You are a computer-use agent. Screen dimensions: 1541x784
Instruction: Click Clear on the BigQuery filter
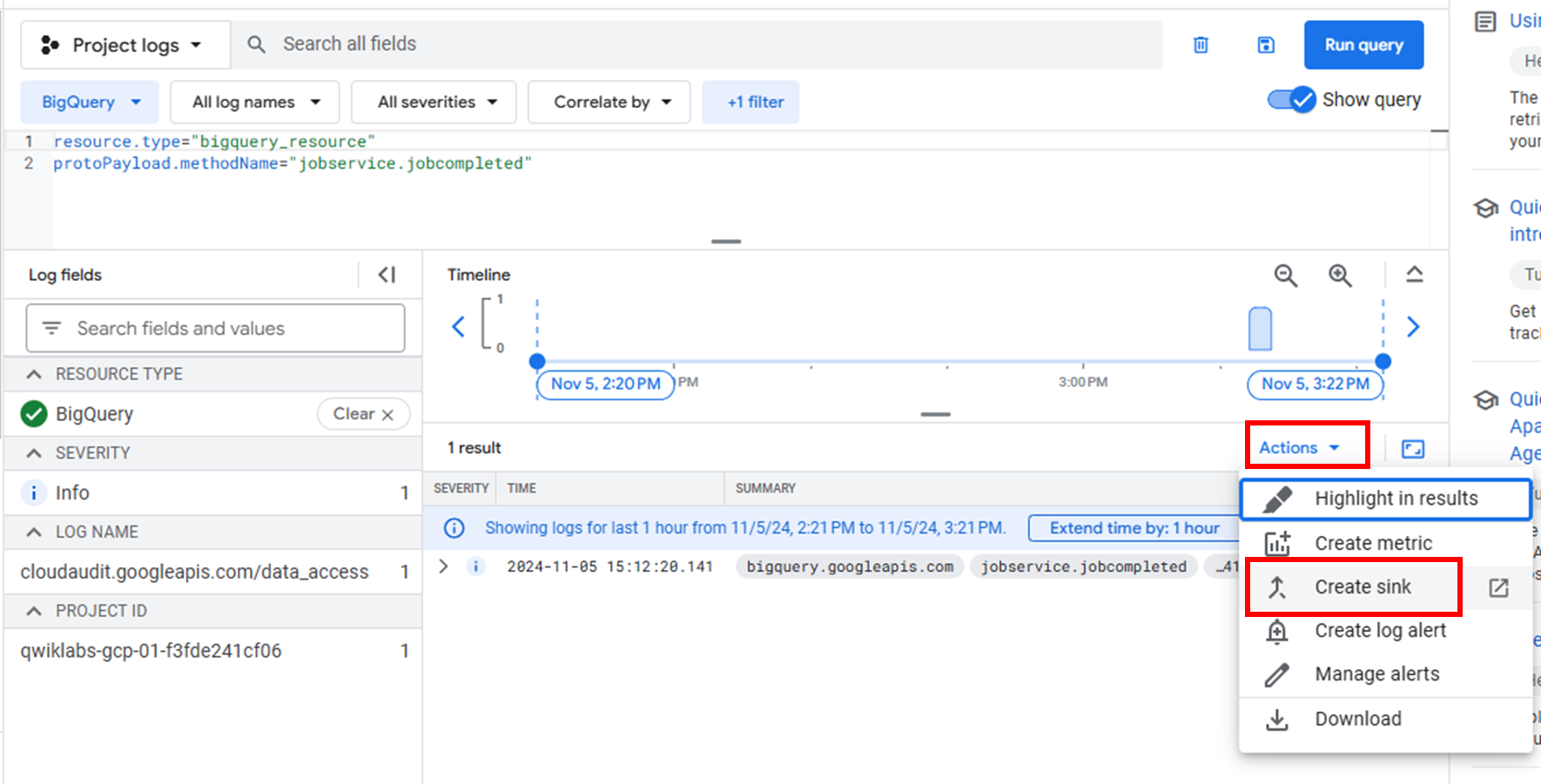[x=363, y=414]
